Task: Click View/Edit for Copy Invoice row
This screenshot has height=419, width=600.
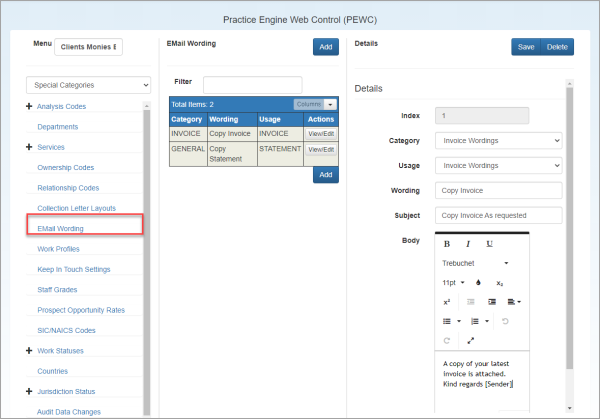Action: click(321, 134)
